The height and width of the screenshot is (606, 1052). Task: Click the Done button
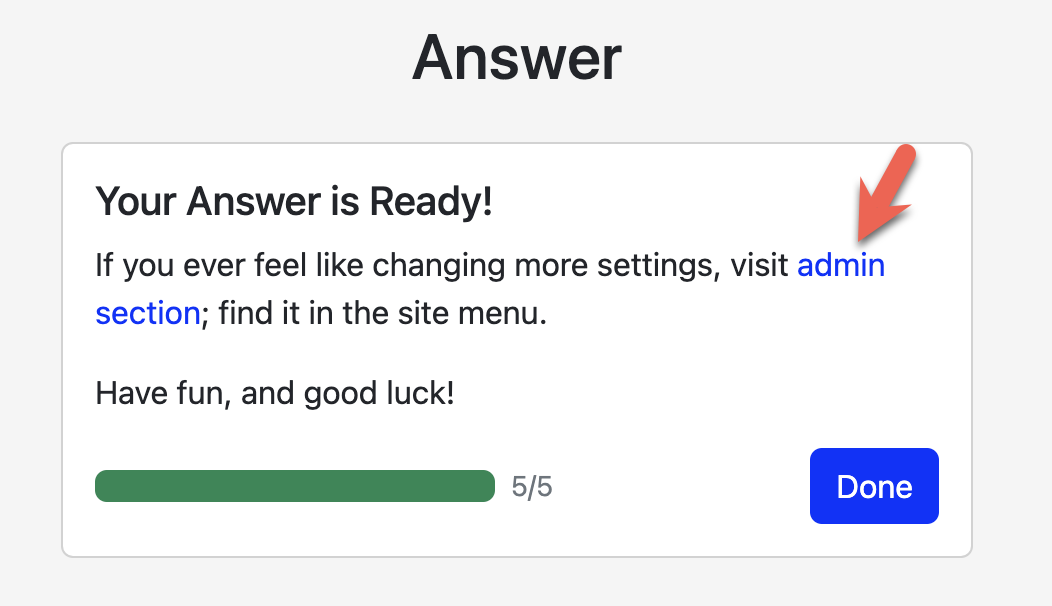point(873,486)
